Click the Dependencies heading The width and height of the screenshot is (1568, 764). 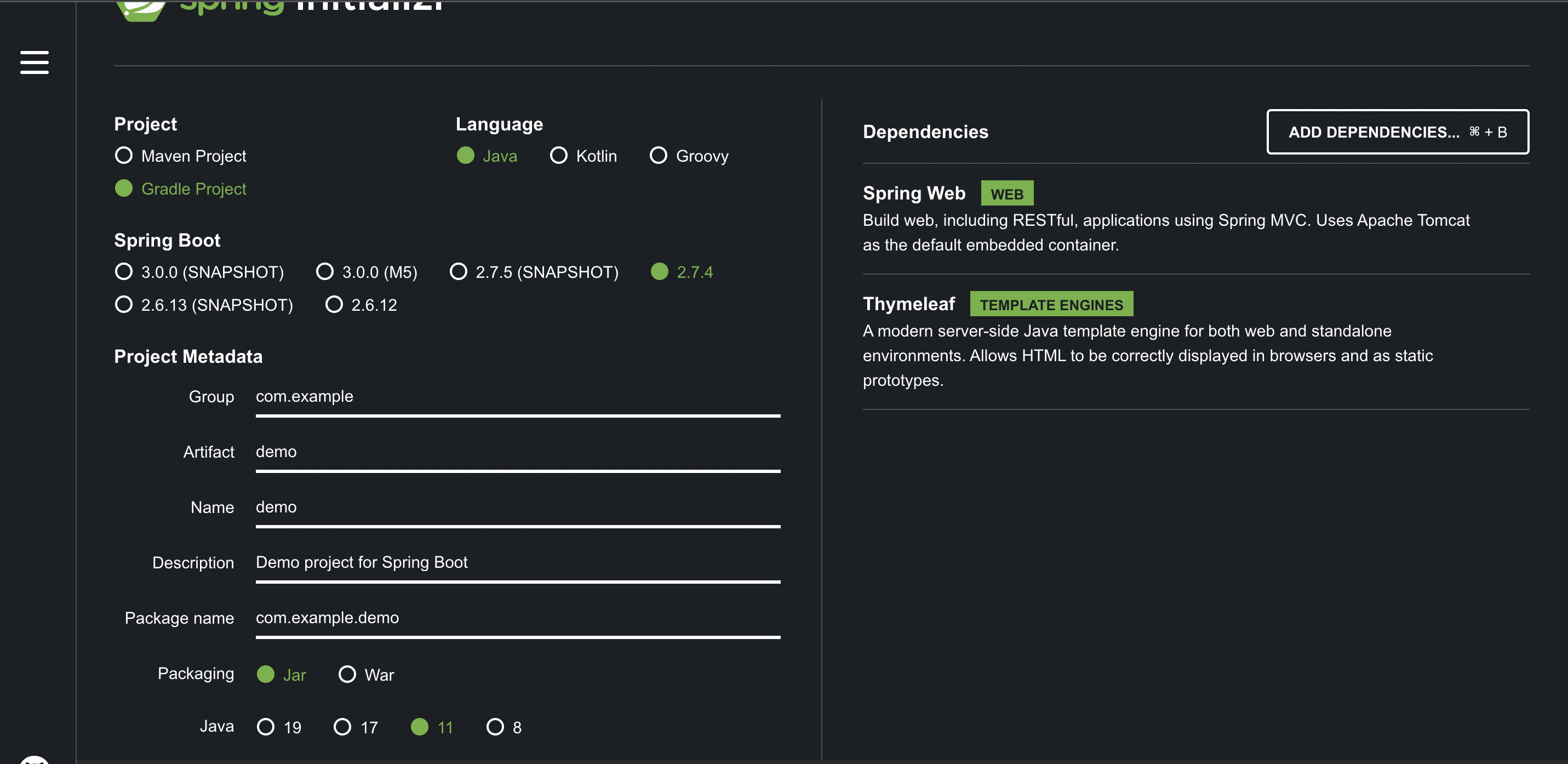click(925, 132)
